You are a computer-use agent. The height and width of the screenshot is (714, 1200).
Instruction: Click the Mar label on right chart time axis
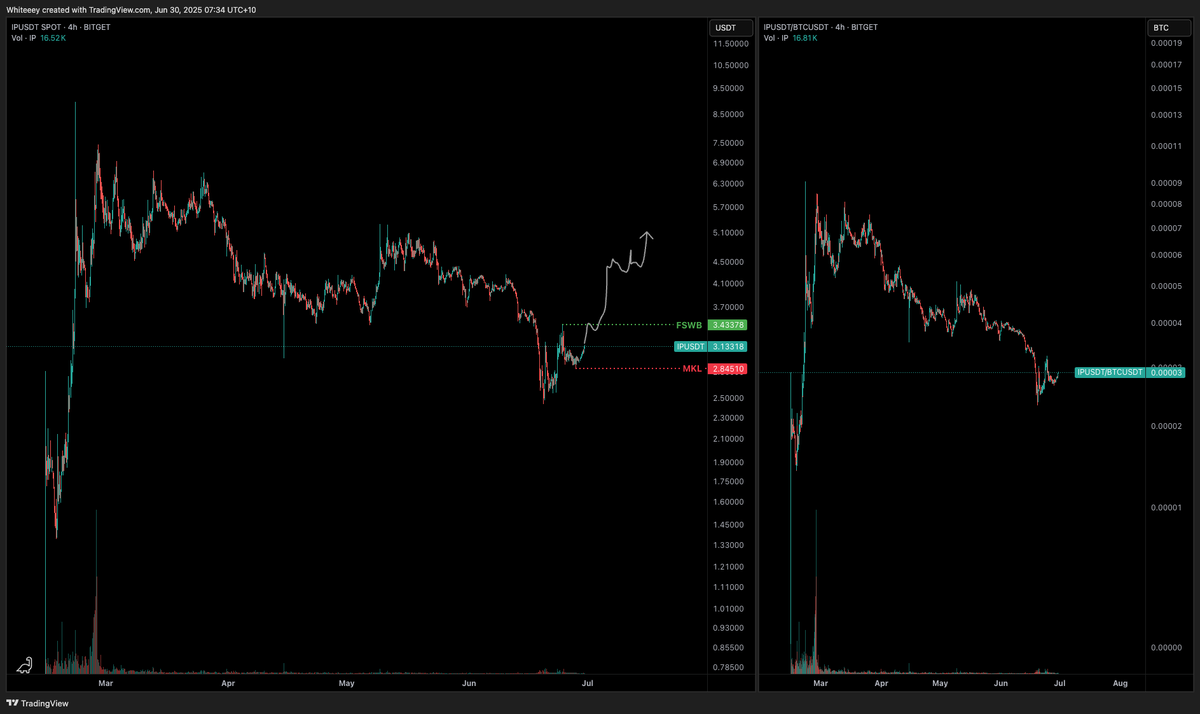[x=821, y=684]
